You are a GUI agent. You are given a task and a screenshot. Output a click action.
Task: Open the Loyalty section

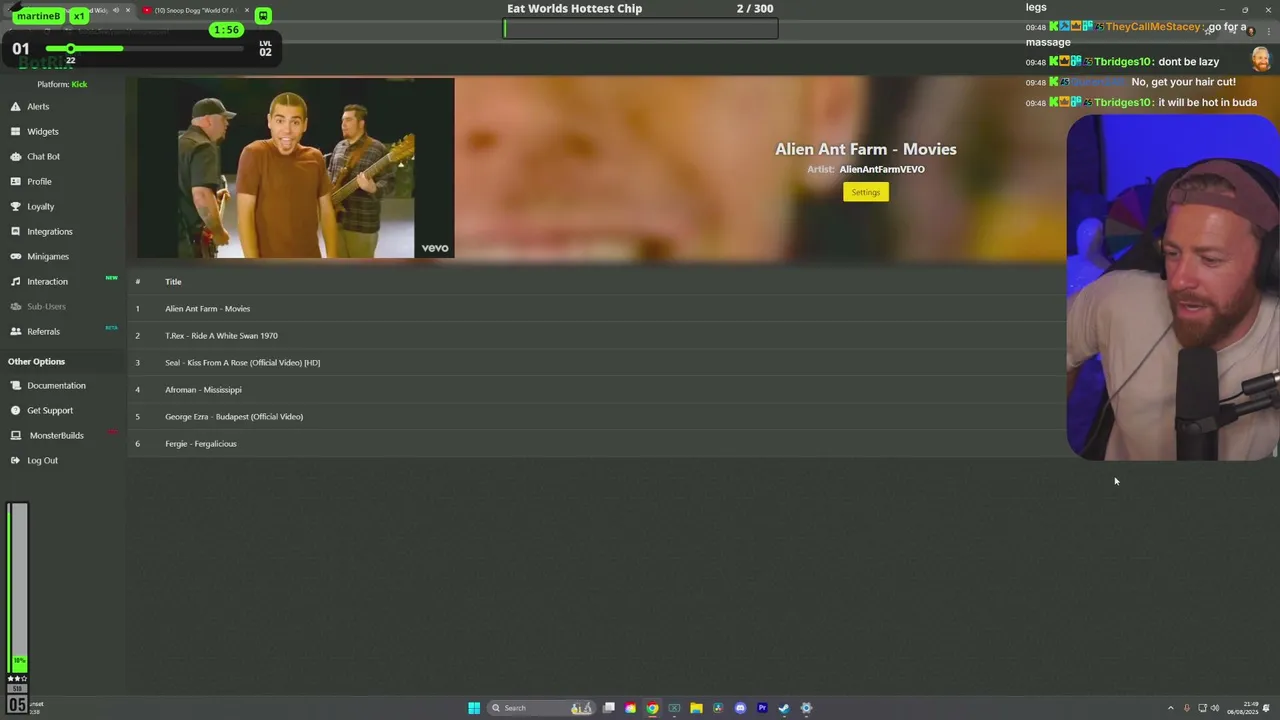pos(40,206)
